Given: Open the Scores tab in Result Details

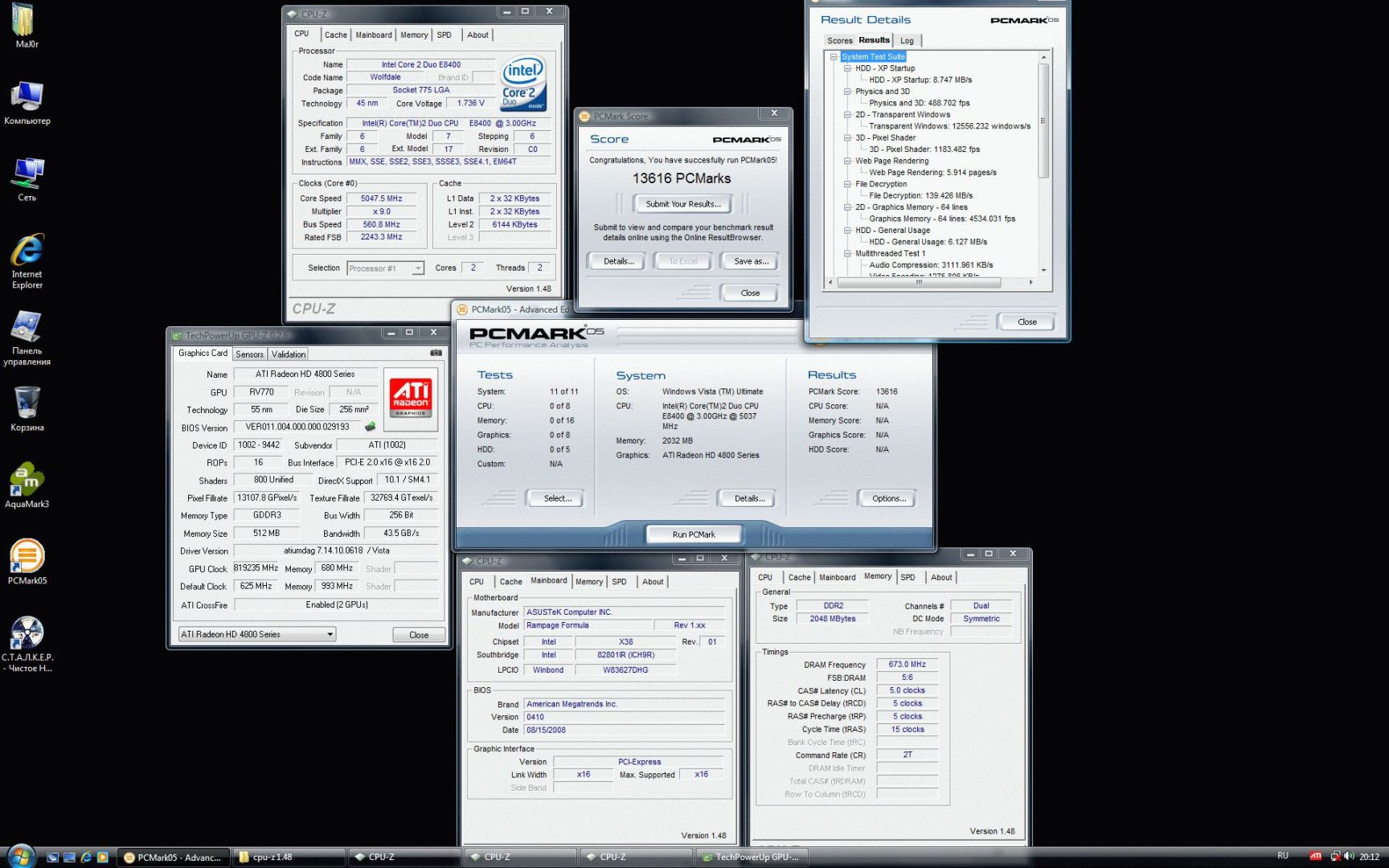Looking at the screenshot, I should tap(840, 41).
